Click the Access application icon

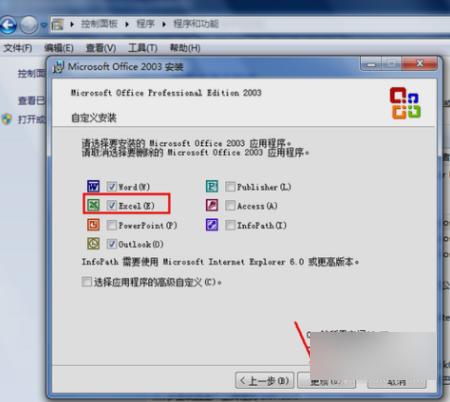pyautogui.click(x=212, y=205)
